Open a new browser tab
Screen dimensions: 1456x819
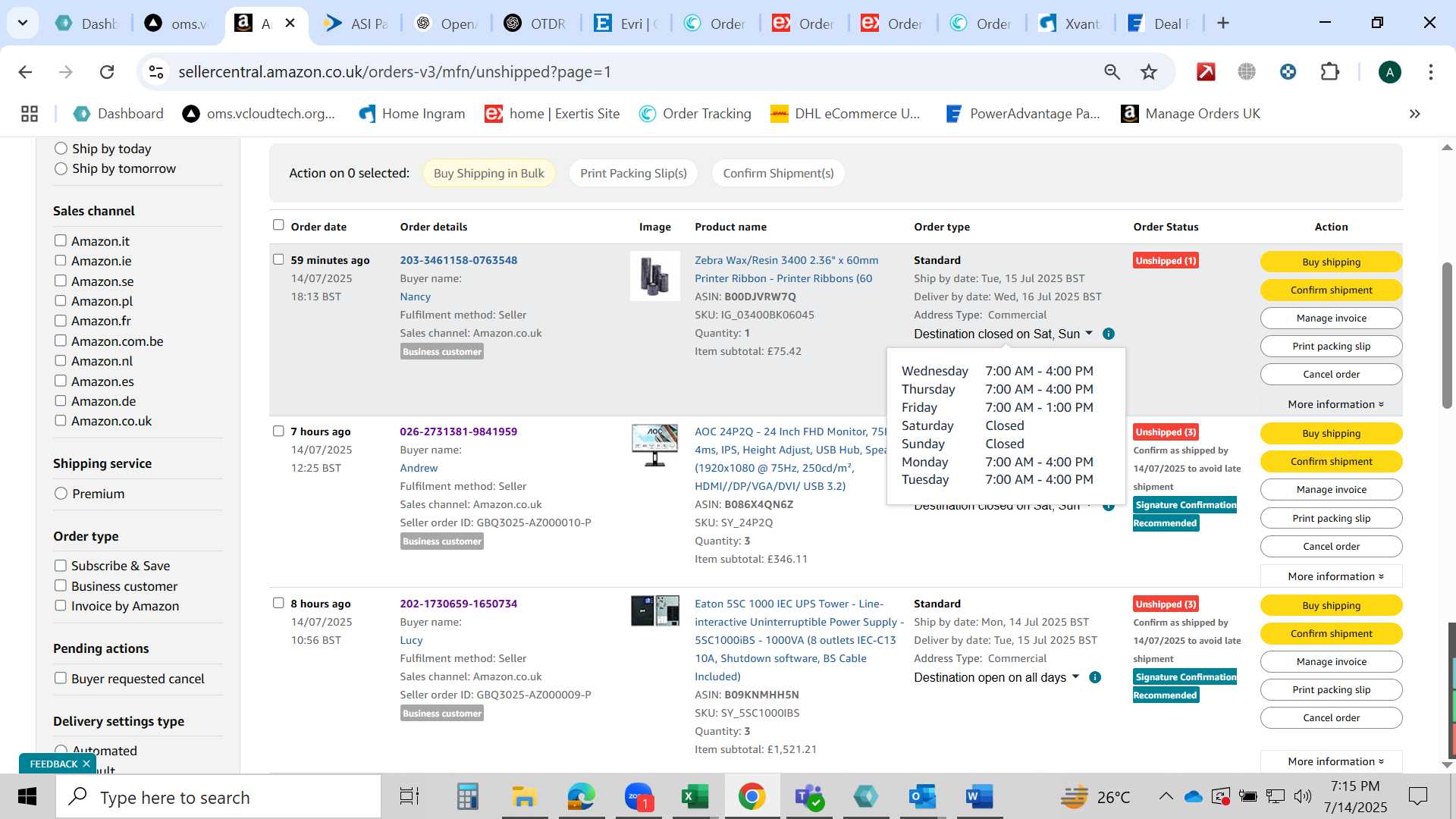click(x=1222, y=24)
